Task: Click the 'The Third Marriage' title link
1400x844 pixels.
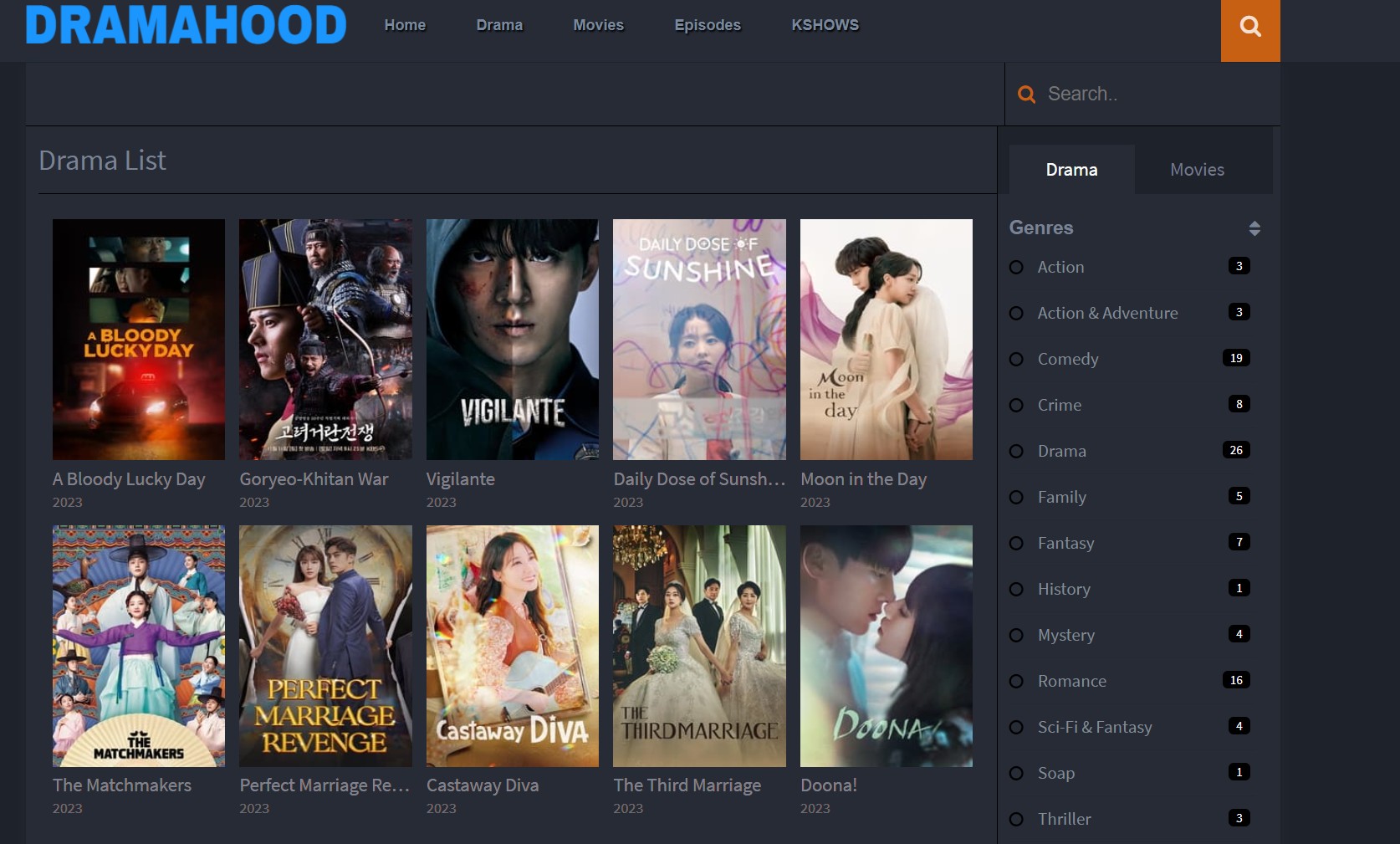Action: 687,785
